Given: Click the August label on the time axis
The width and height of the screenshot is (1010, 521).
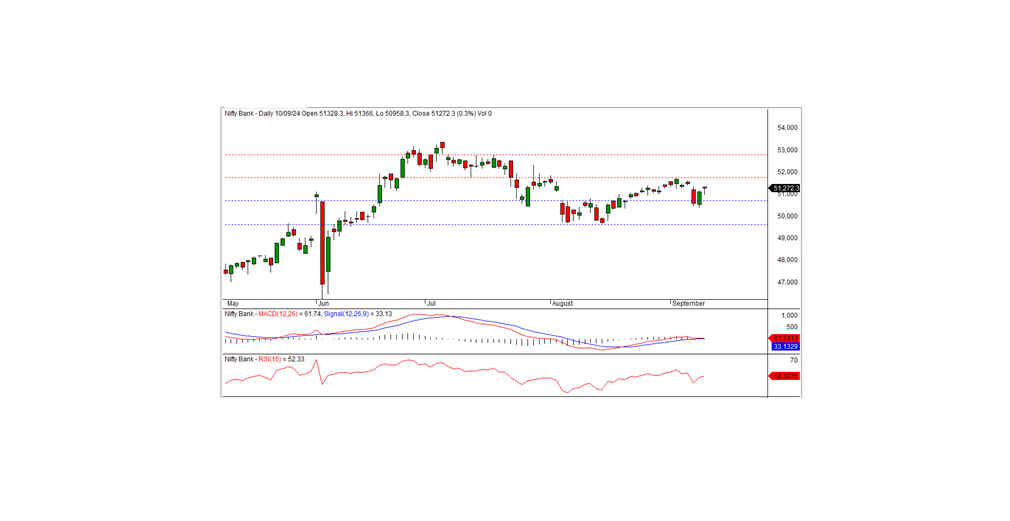Looking at the screenshot, I should point(562,303).
